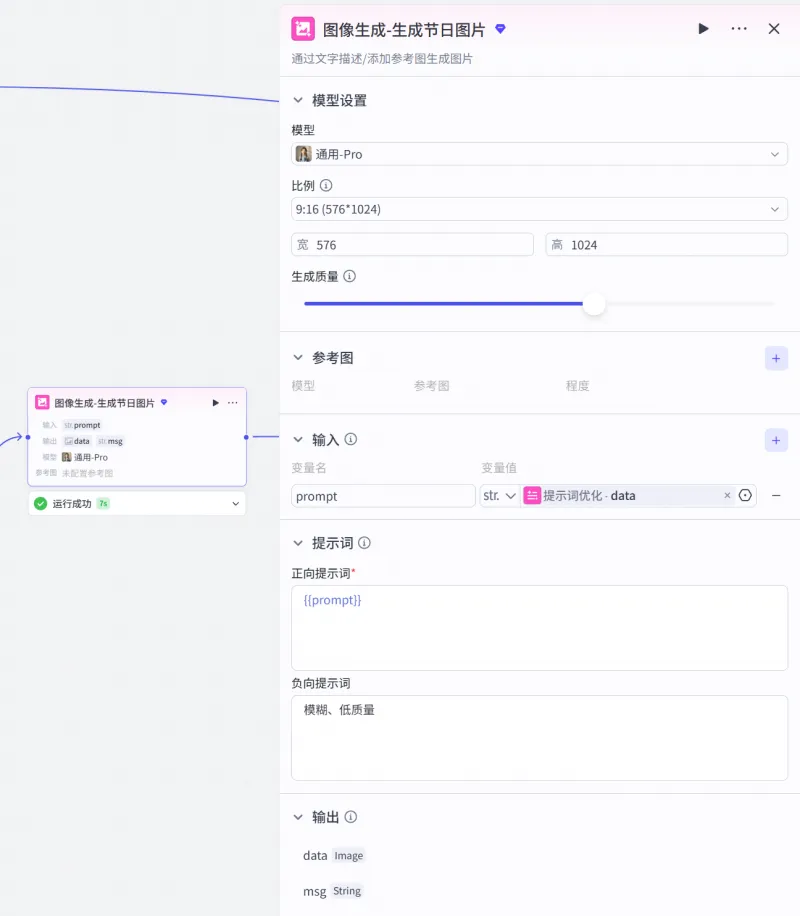Open the 比例 dropdown showing 9:16
The image size is (800, 916).
[539, 209]
